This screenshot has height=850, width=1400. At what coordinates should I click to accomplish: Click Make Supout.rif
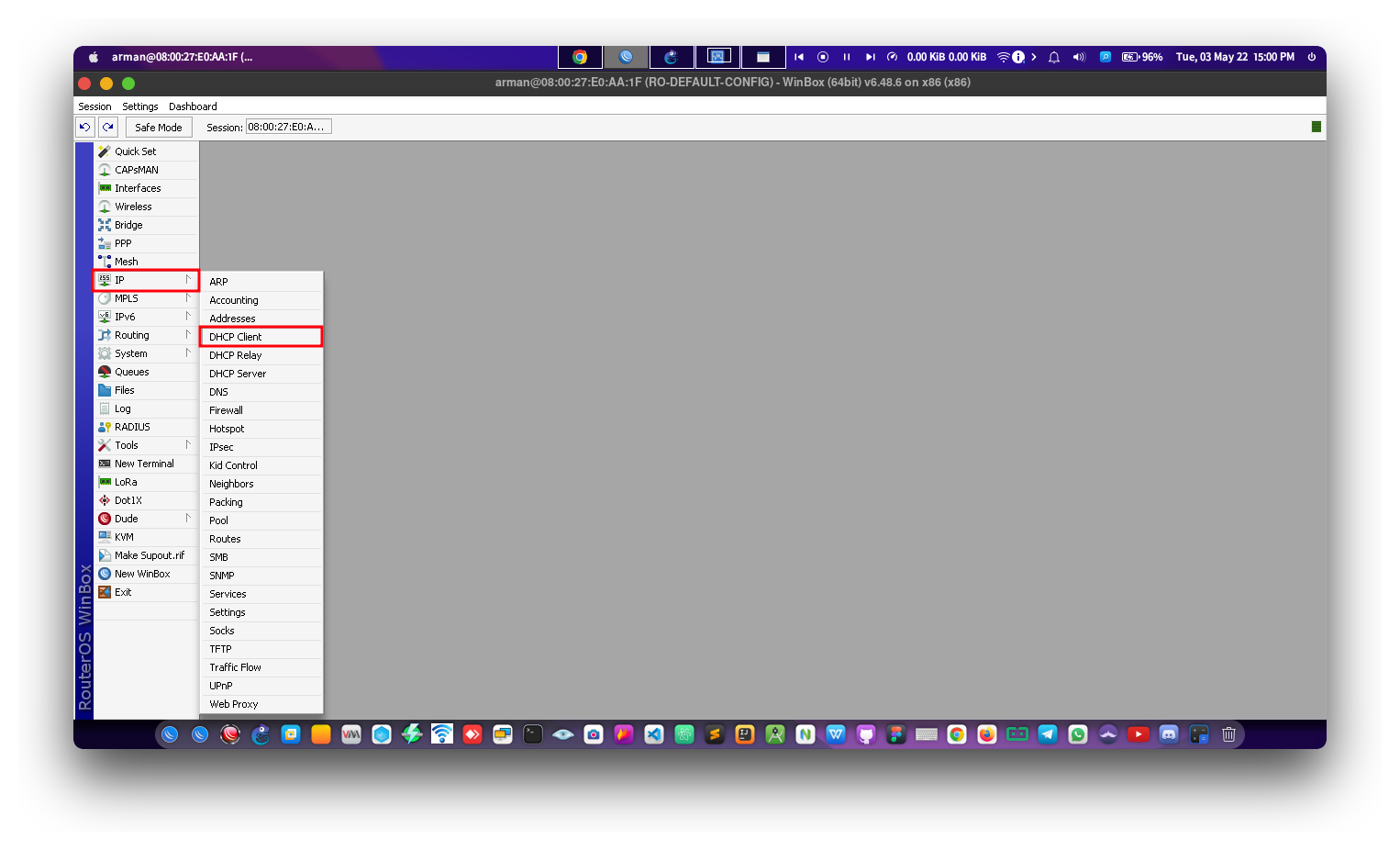click(149, 554)
